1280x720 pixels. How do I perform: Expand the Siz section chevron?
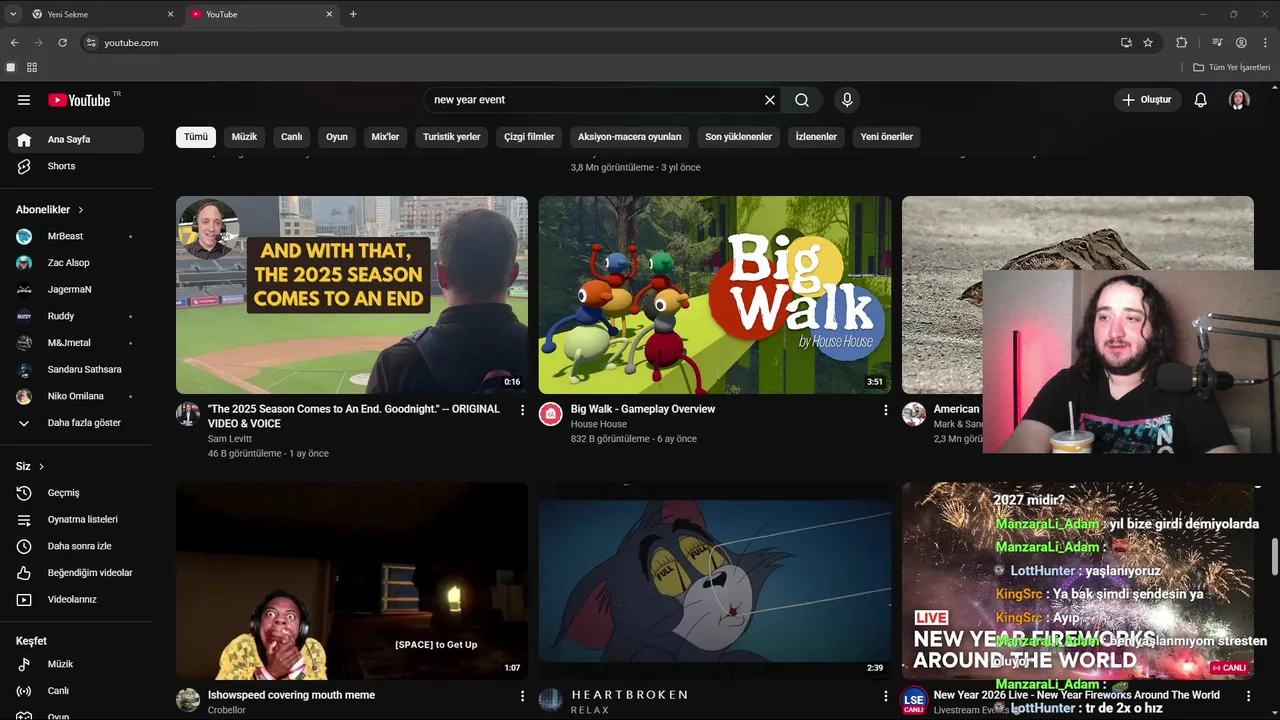pos(41,467)
